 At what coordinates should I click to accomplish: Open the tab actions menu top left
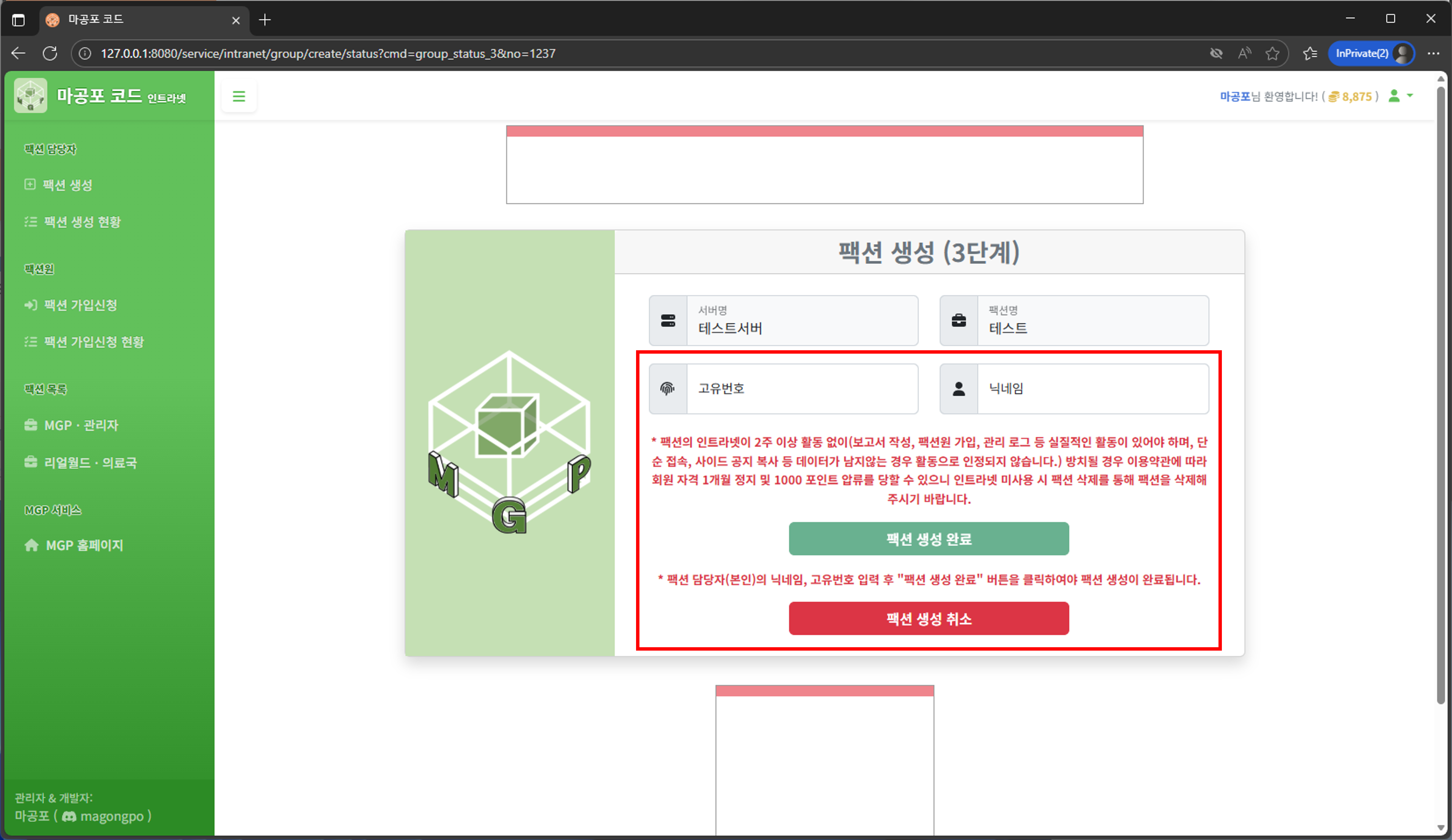click(19, 20)
